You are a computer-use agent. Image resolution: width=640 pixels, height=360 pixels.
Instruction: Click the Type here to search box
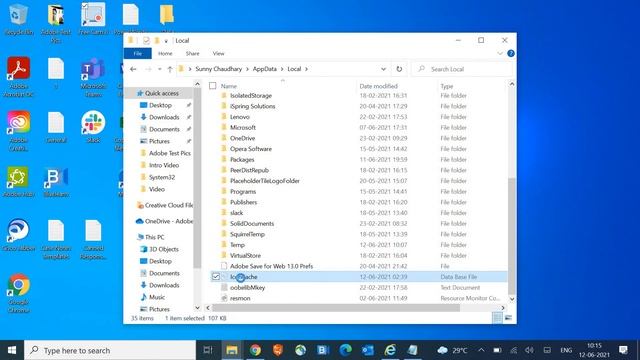click(x=110, y=350)
